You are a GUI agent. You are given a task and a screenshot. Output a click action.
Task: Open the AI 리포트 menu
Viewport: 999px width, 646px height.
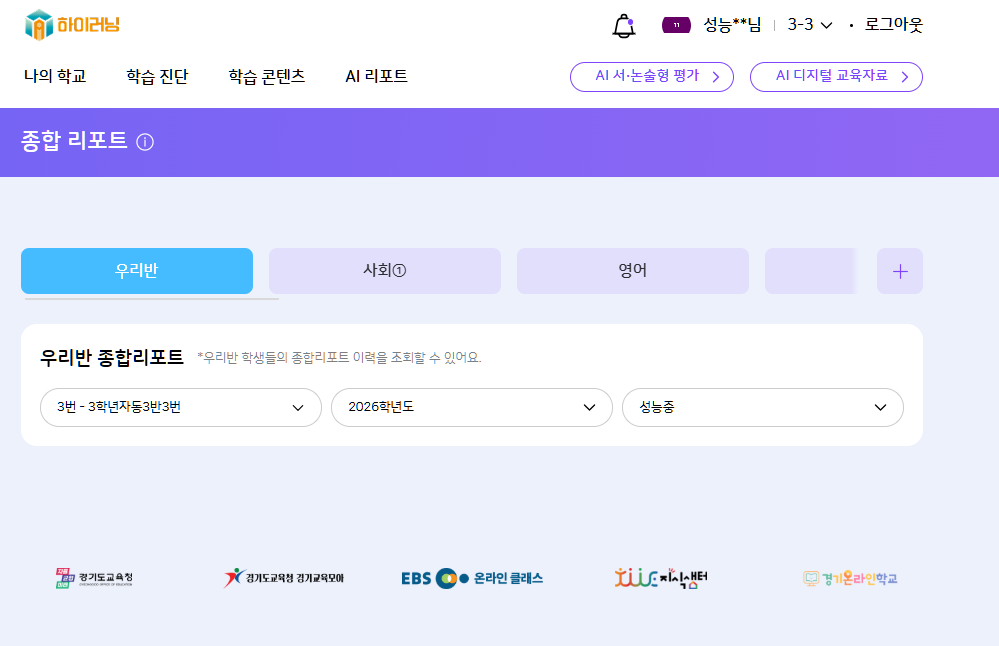(376, 76)
